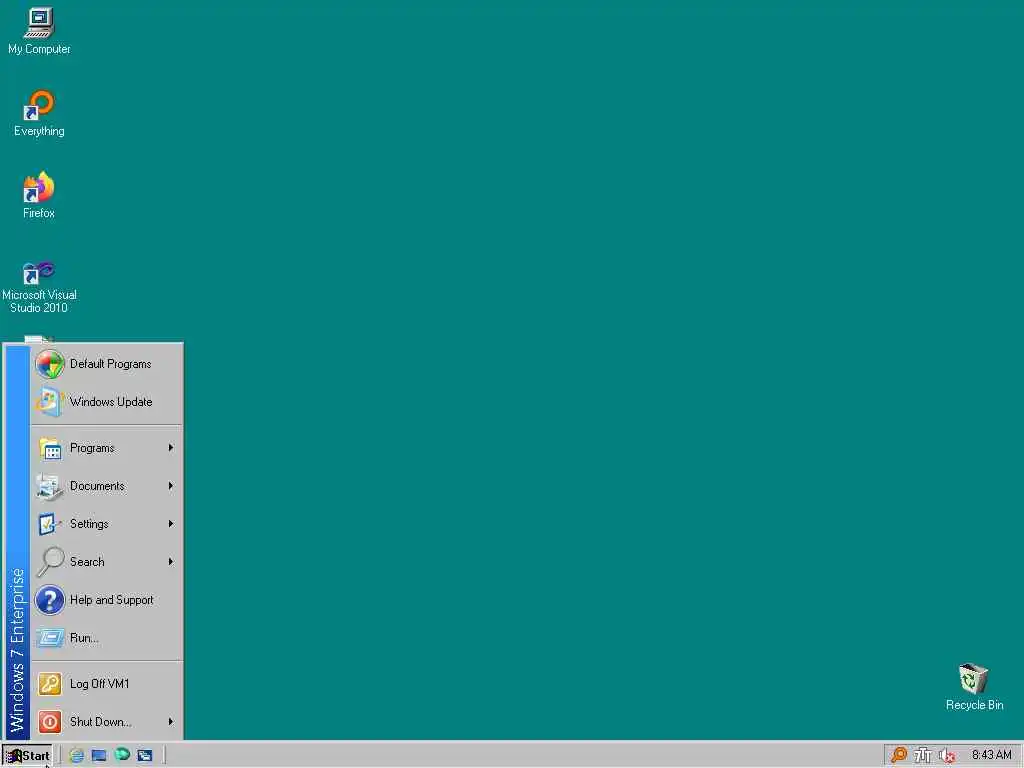This screenshot has width=1024, height=768.
Task: Click the 8:43 AM clock
Action: point(991,755)
